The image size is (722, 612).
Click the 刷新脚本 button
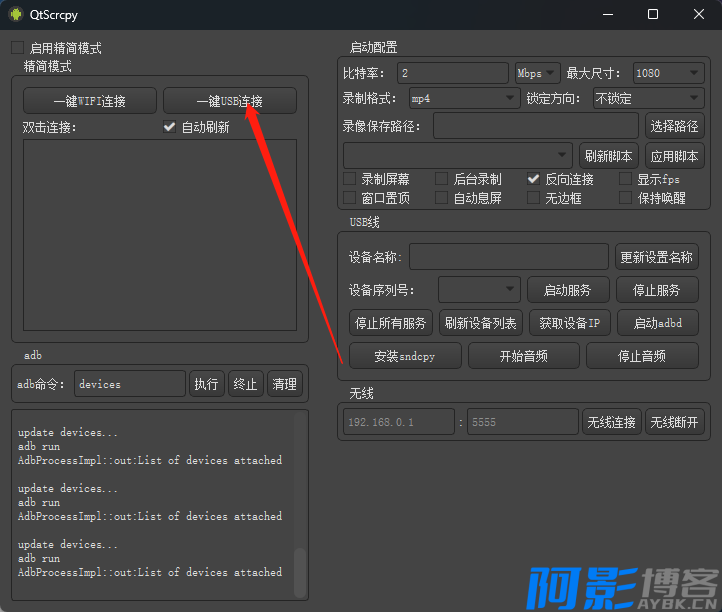[609, 156]
